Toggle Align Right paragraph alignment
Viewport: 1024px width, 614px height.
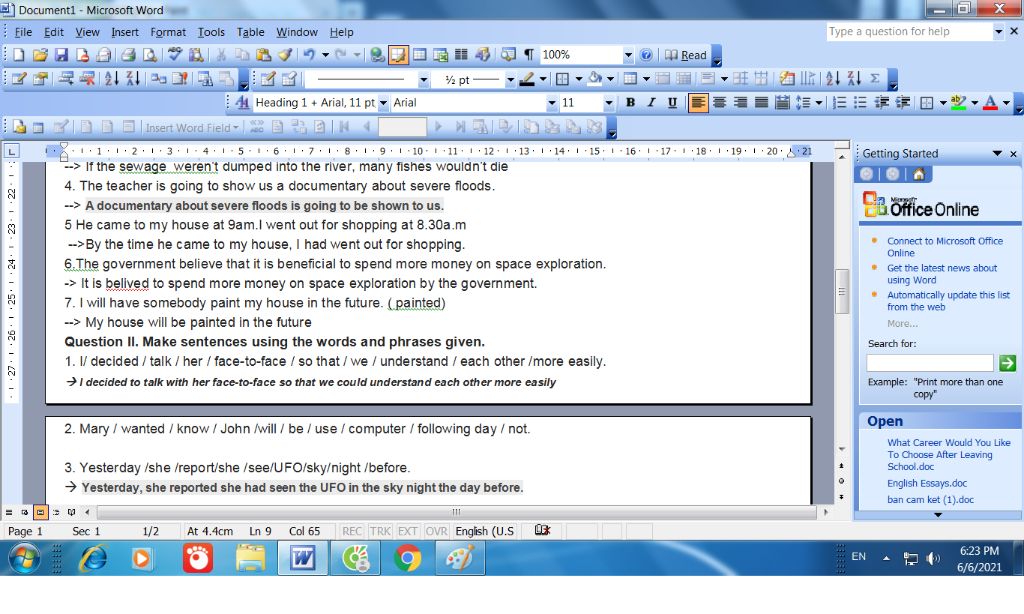(x=741, y=103)
